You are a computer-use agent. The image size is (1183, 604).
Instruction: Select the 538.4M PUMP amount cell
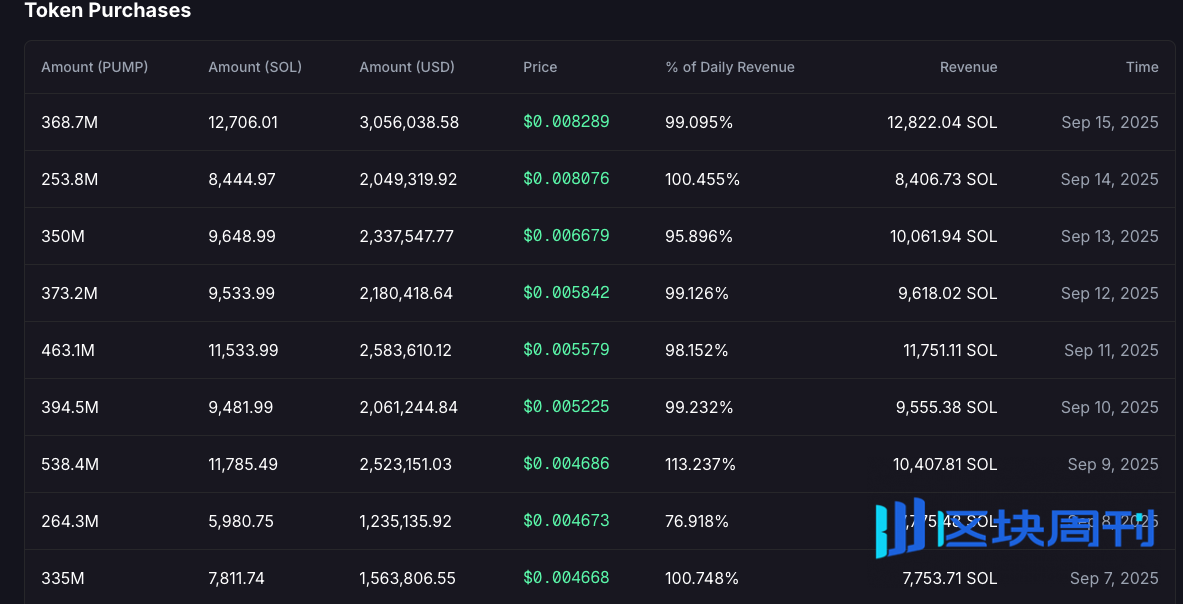coord(69,464)
